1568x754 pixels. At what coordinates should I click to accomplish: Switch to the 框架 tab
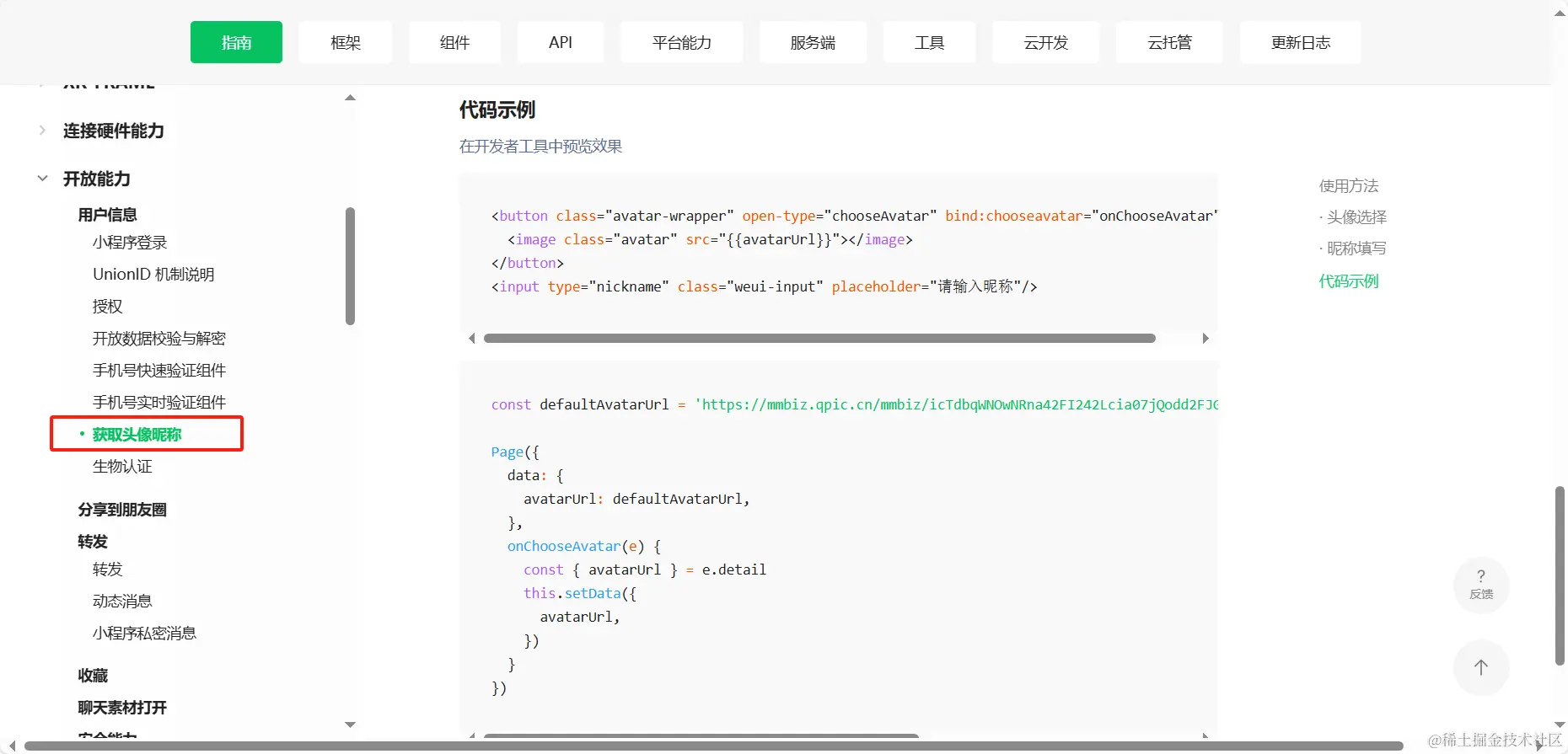pos(346,42)
